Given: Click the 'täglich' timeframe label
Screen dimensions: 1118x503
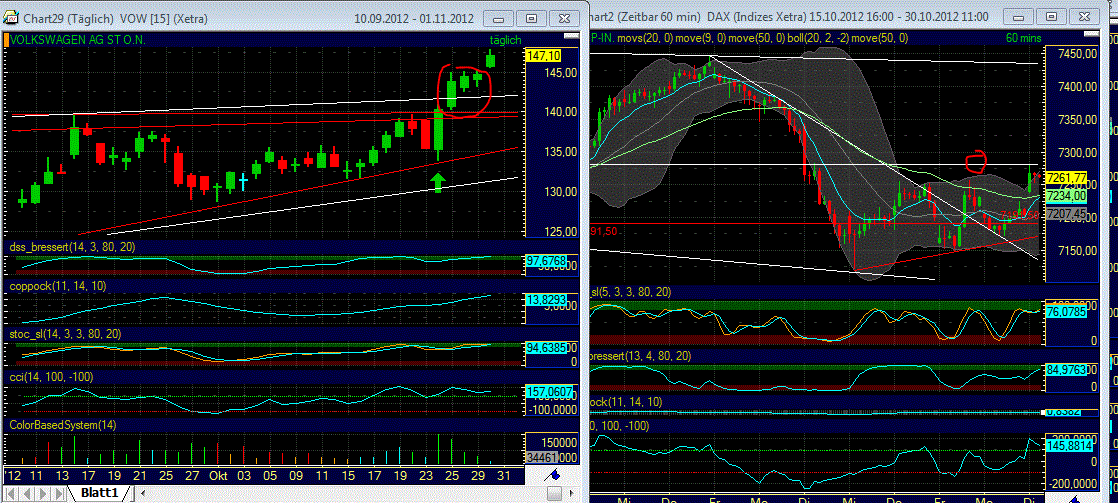Looking at the screenshot, I should (506, 40).
